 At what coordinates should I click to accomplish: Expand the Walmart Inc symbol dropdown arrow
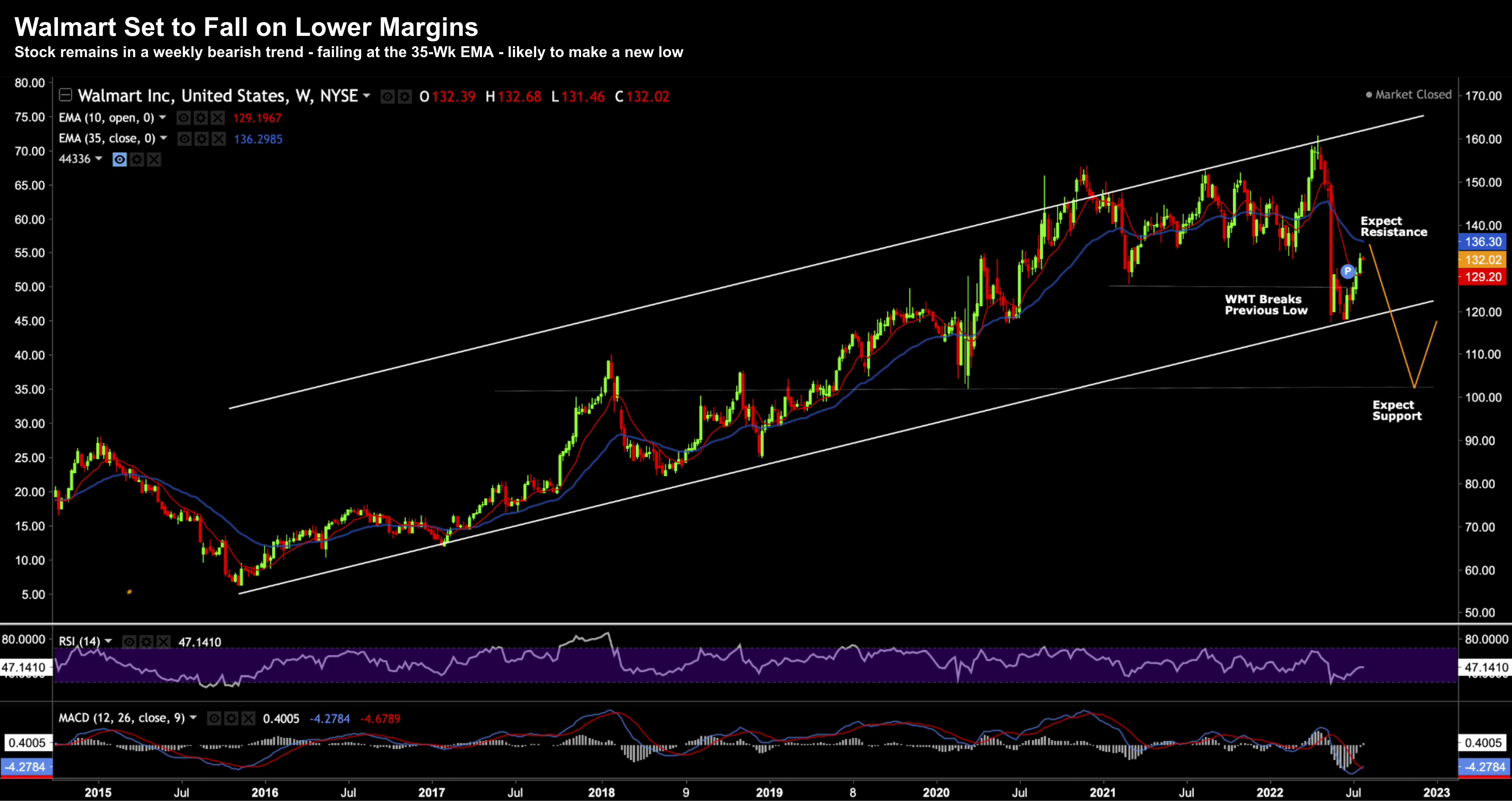367,96
